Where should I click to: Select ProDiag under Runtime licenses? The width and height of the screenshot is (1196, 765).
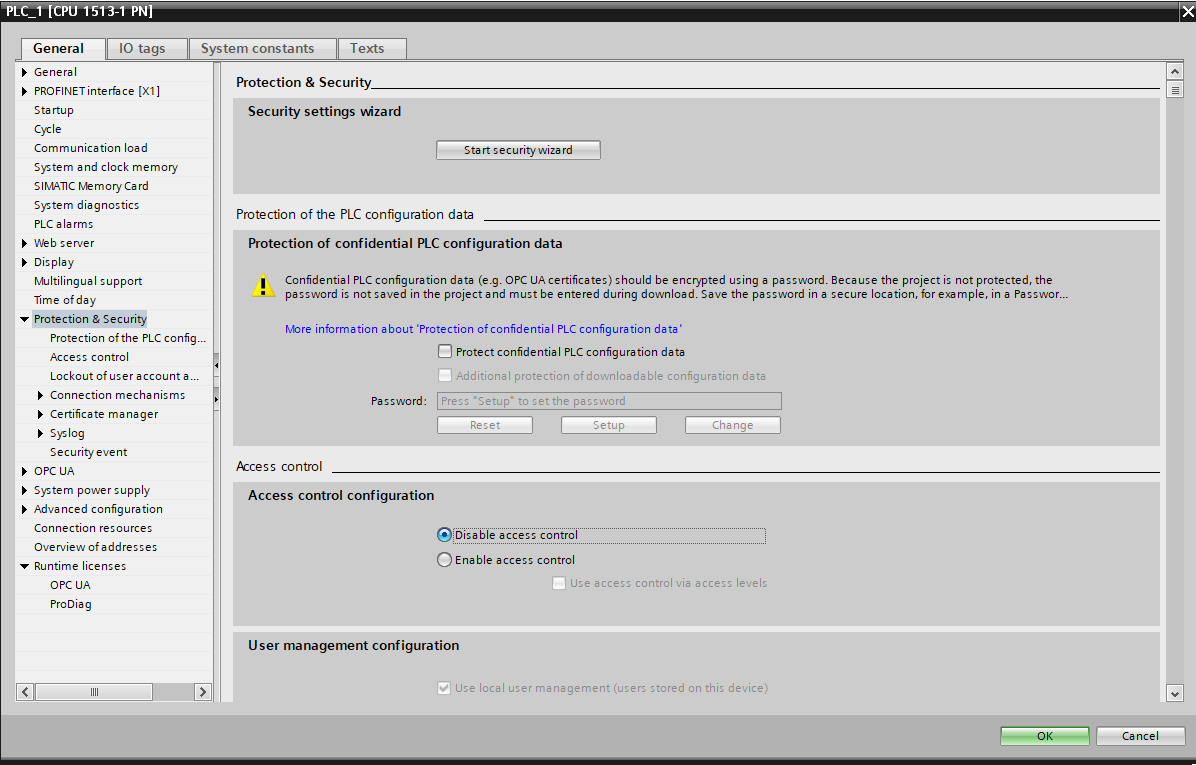click(71, 604)
